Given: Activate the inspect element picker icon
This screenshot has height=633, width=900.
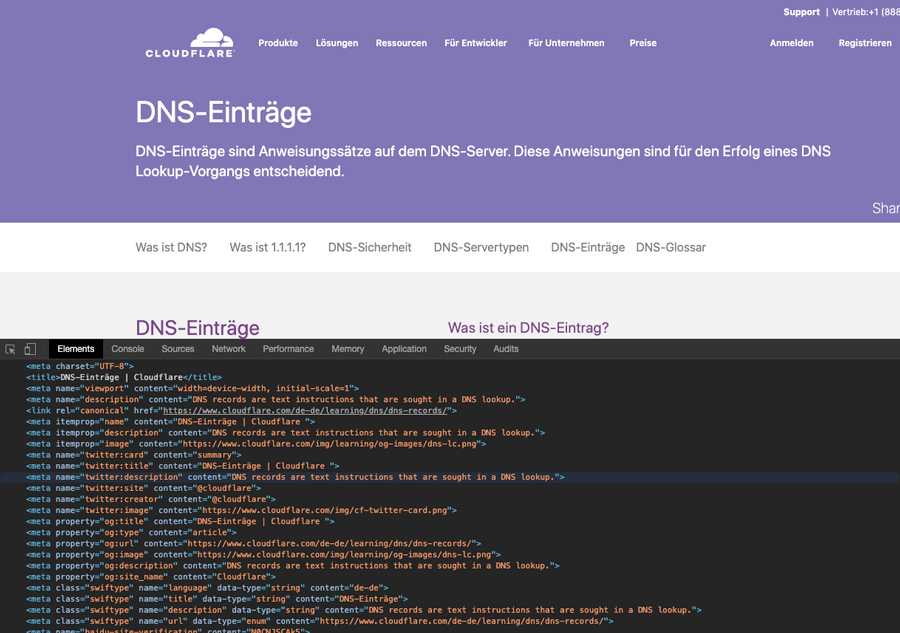Looking at the screenshot, I should coord(10,349).
